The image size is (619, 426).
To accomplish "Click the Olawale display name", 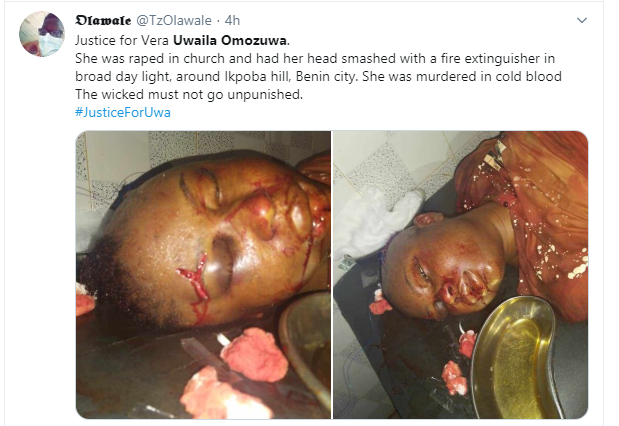I will pos(103,21).
